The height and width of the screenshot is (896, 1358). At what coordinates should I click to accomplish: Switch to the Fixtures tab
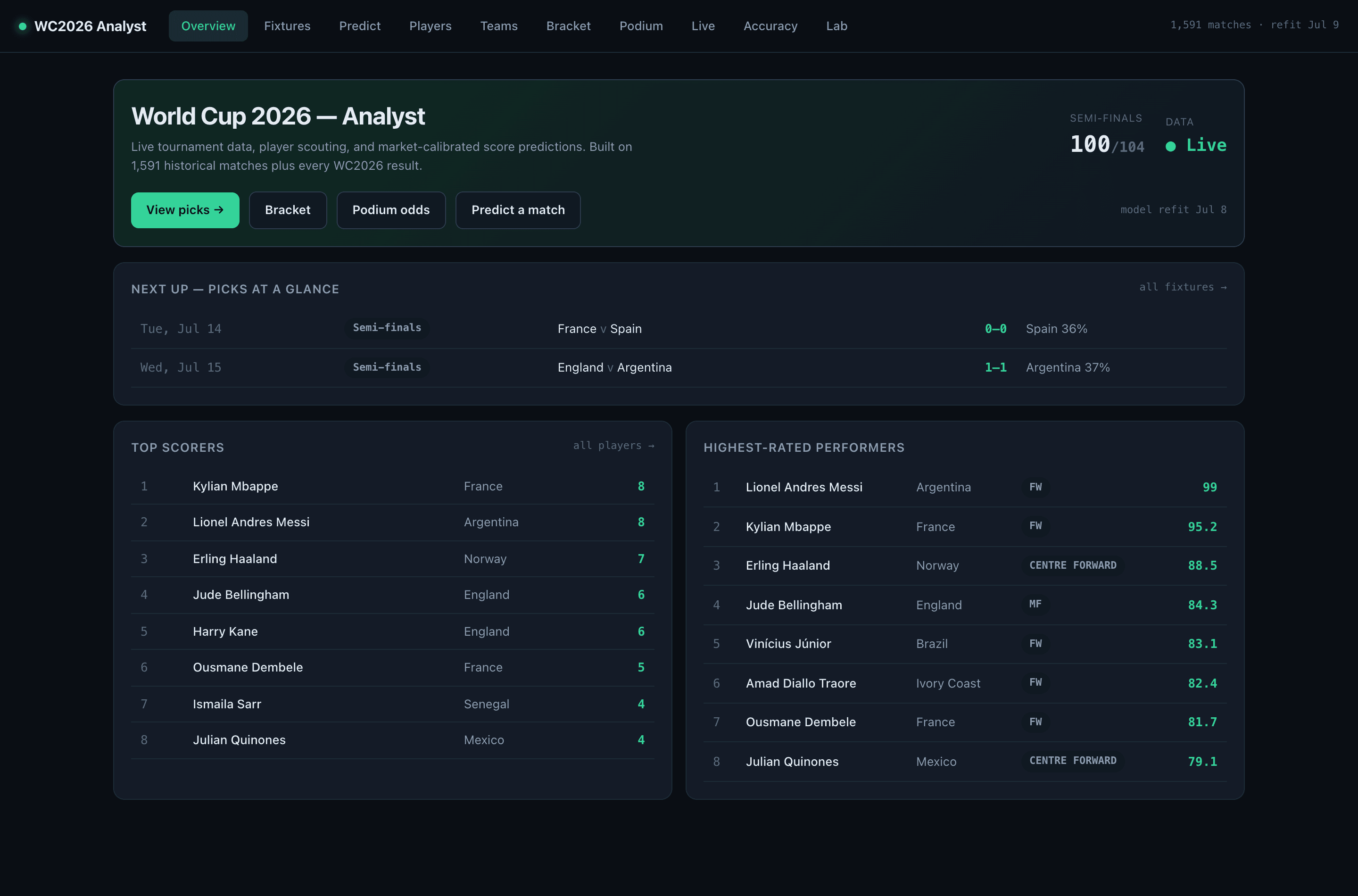tap(287, 26)
